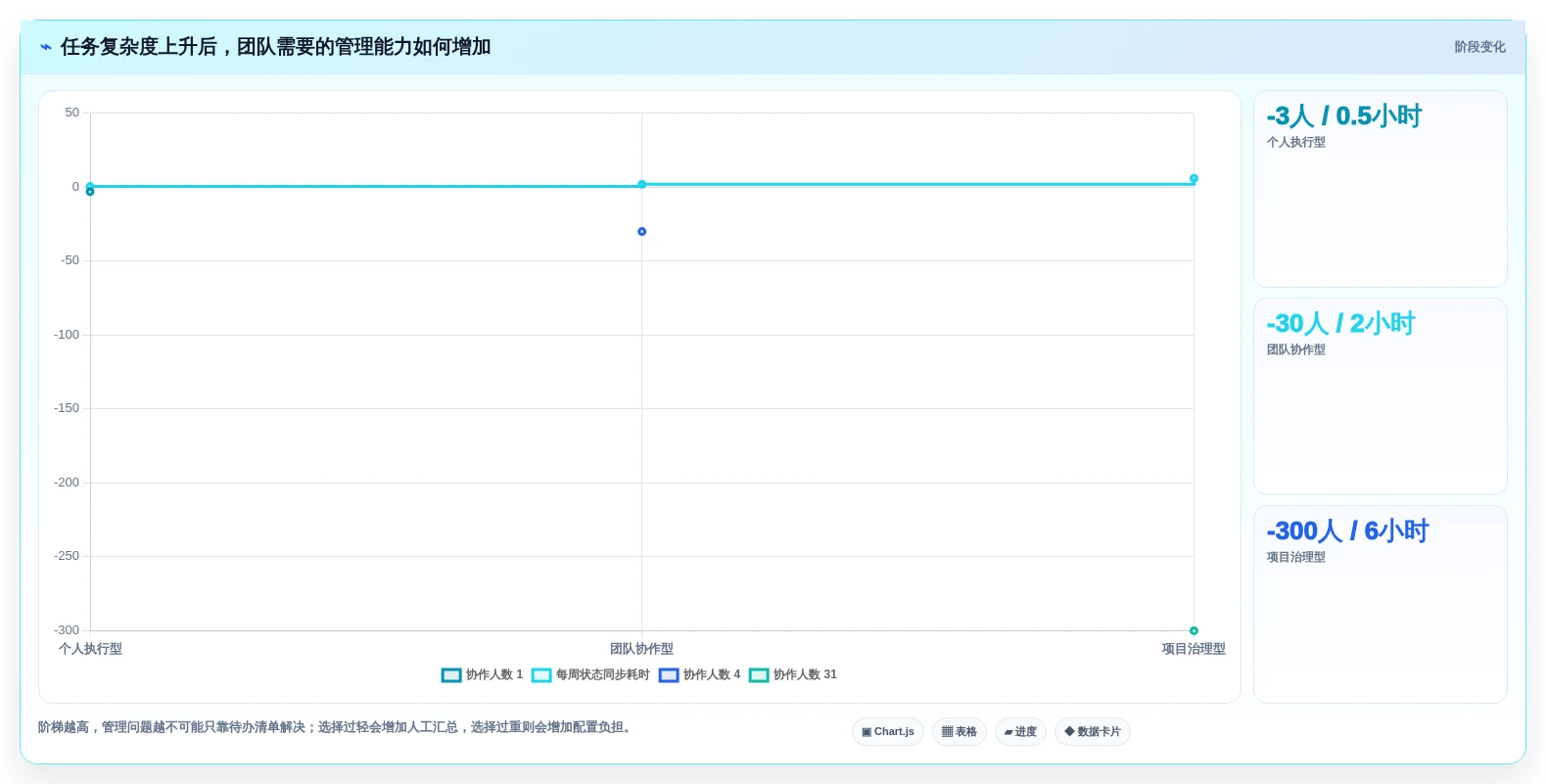Click the footer note starting 阶梯越高
The height and width of the screenshot is (784, 1546).
click(x=337, y=727)
